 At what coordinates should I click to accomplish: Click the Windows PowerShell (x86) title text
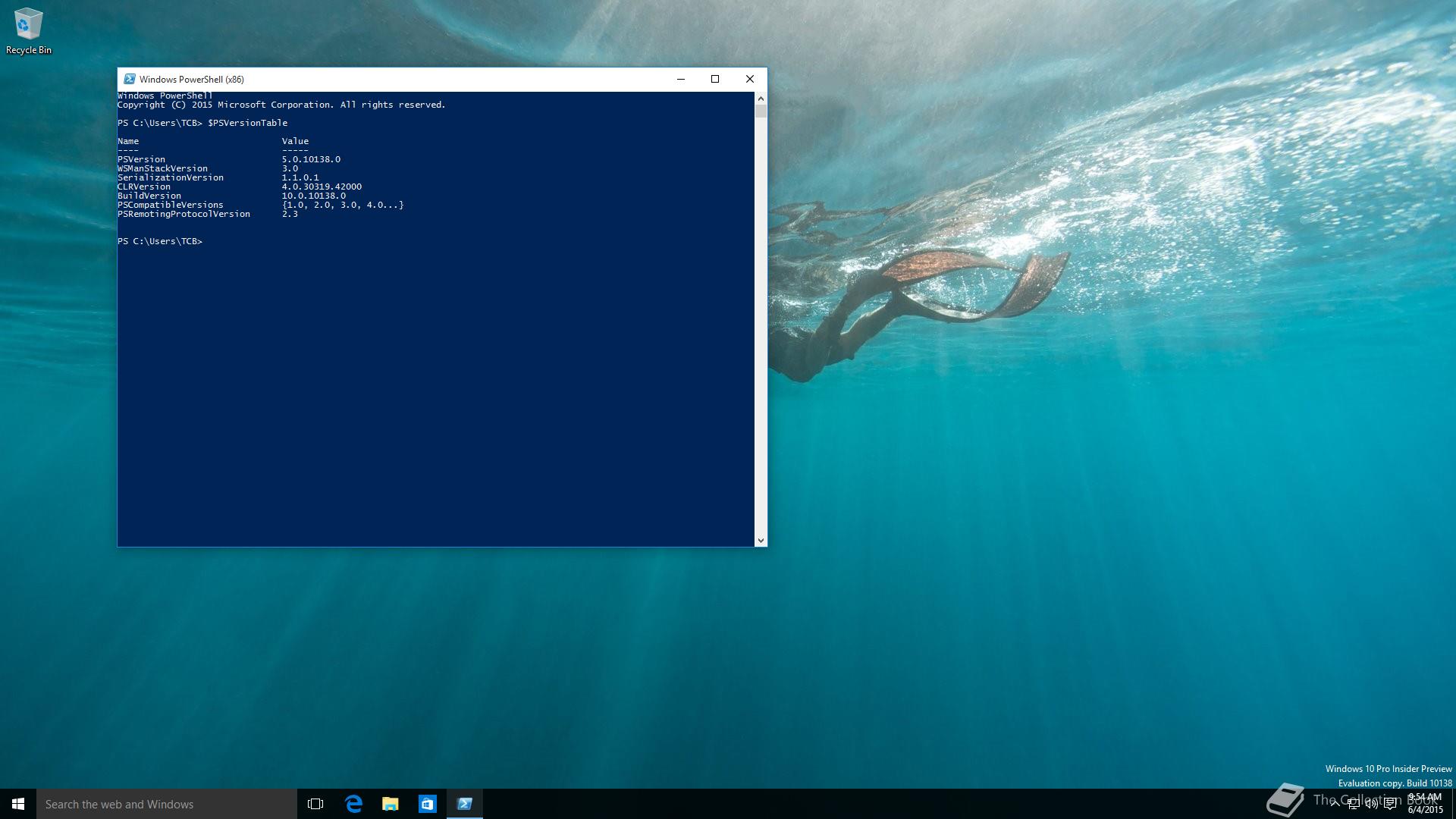point(192,79)
